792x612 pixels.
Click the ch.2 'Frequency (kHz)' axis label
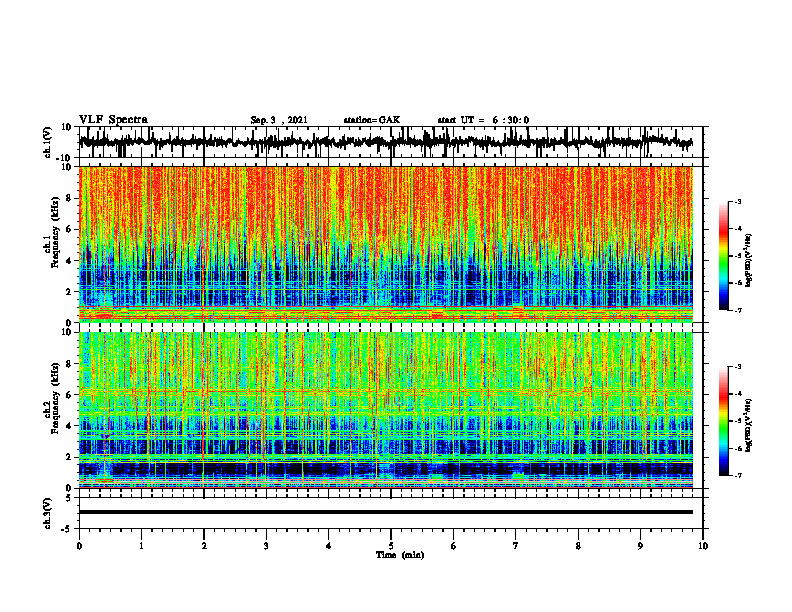(x=56, y=398)
